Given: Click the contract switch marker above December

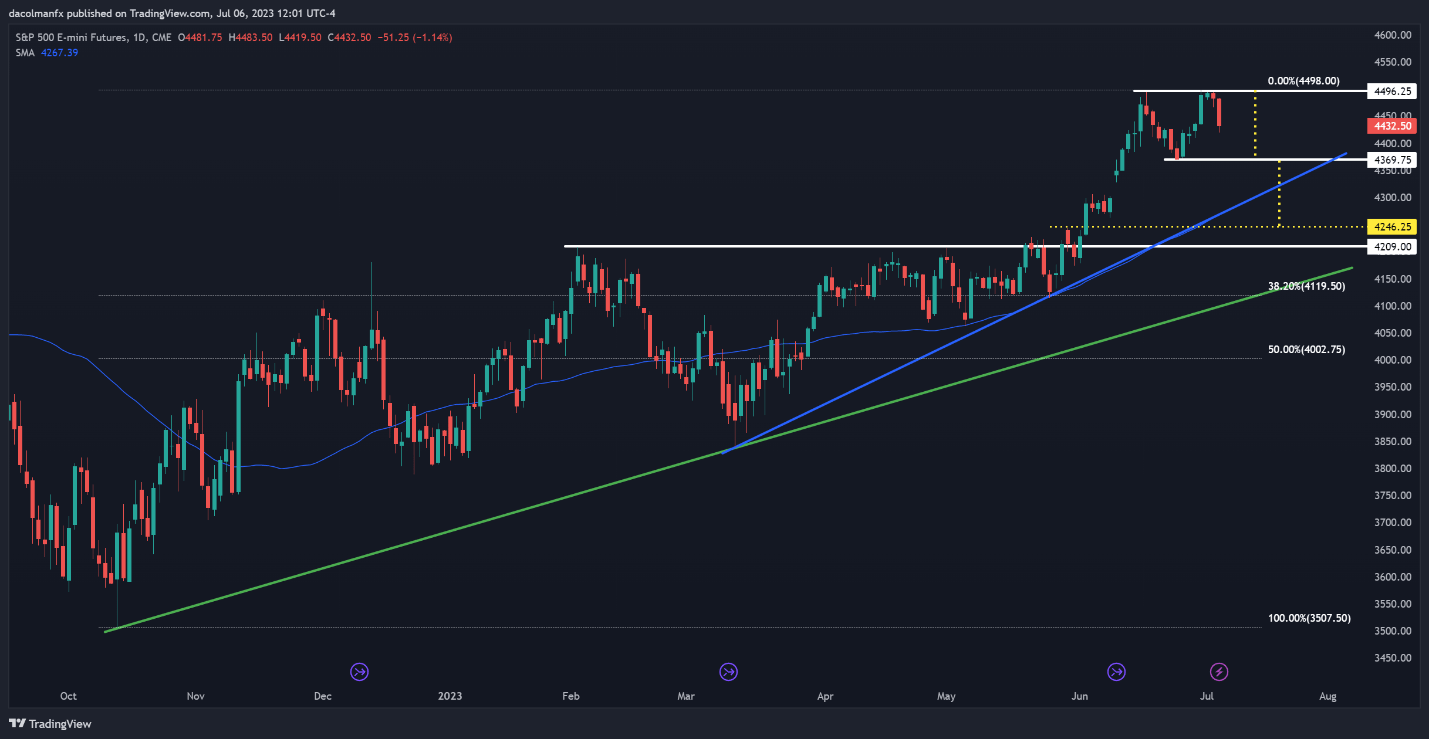Looking at the screenshot, I should click(359, 671).
